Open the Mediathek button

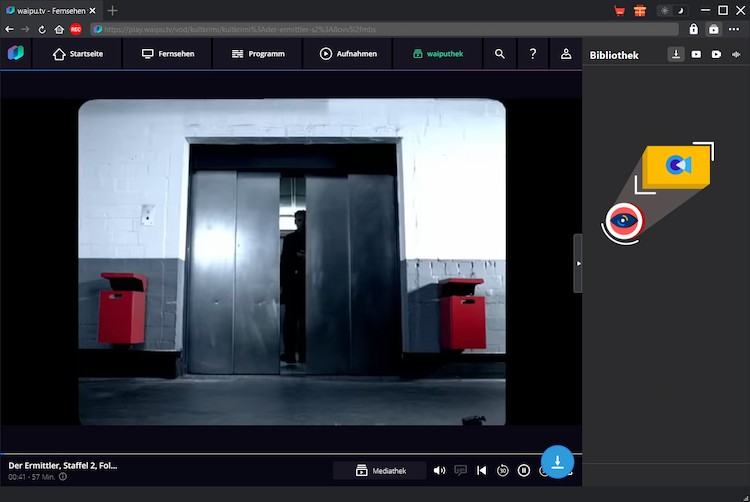[380, 471]
